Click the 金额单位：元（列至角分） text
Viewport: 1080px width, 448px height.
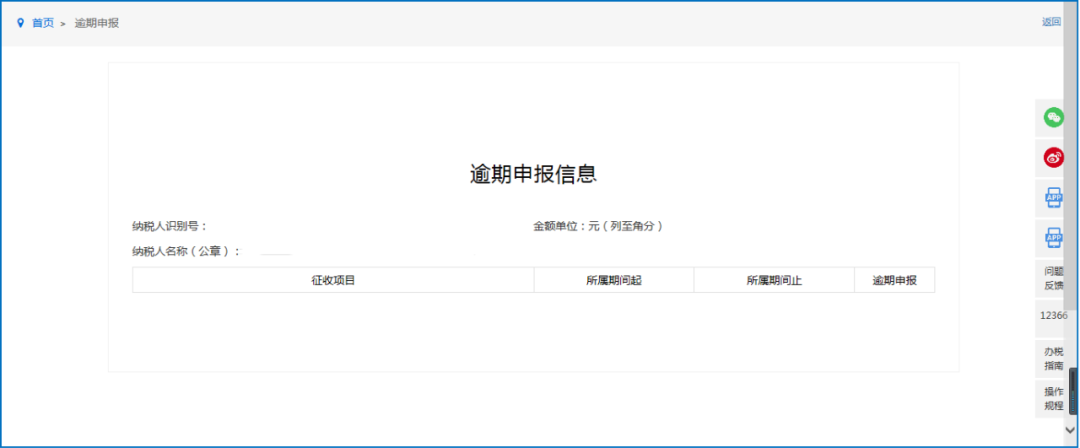click(599, 226)
